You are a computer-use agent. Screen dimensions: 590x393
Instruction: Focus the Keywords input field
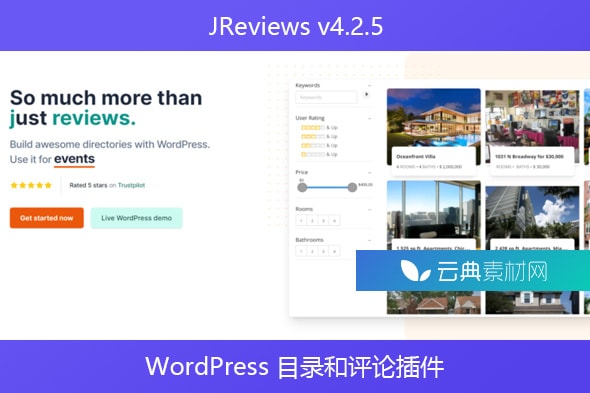coord(326,97)
